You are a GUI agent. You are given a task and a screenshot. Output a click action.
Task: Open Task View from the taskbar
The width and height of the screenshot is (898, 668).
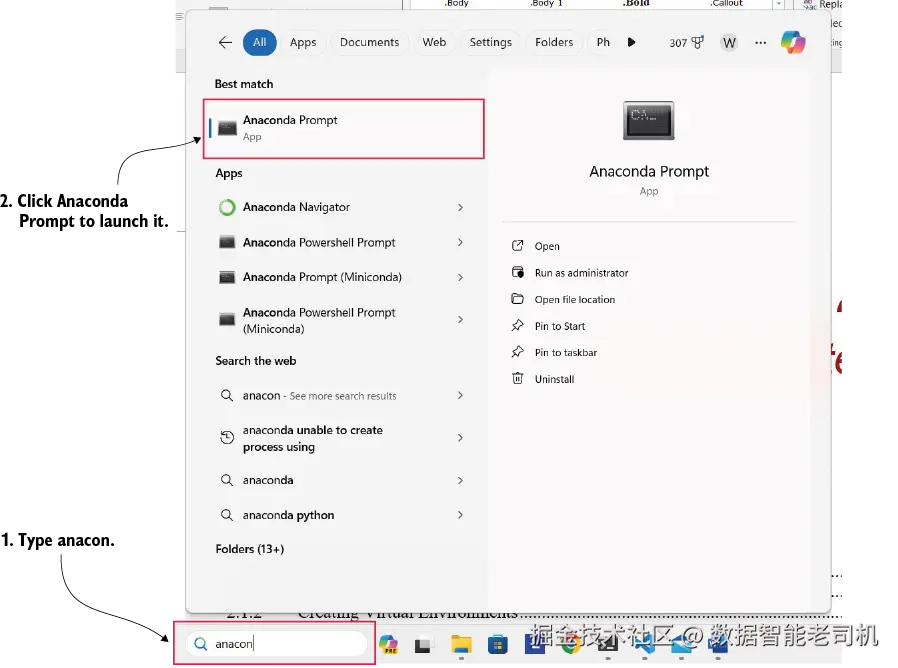pyautogui.click(x=423, y=645)
